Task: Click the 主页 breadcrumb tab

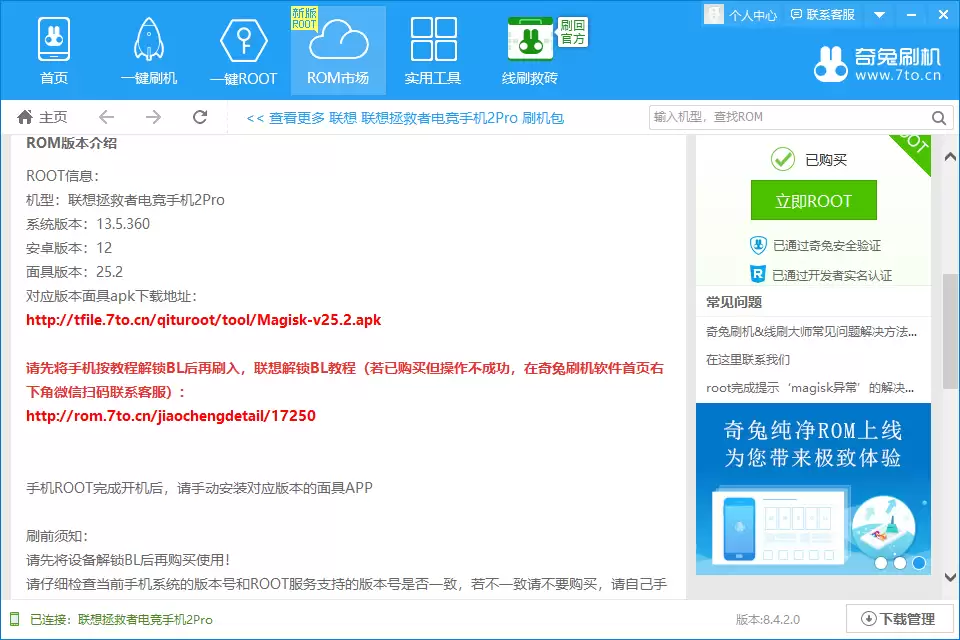Action: 45,116
